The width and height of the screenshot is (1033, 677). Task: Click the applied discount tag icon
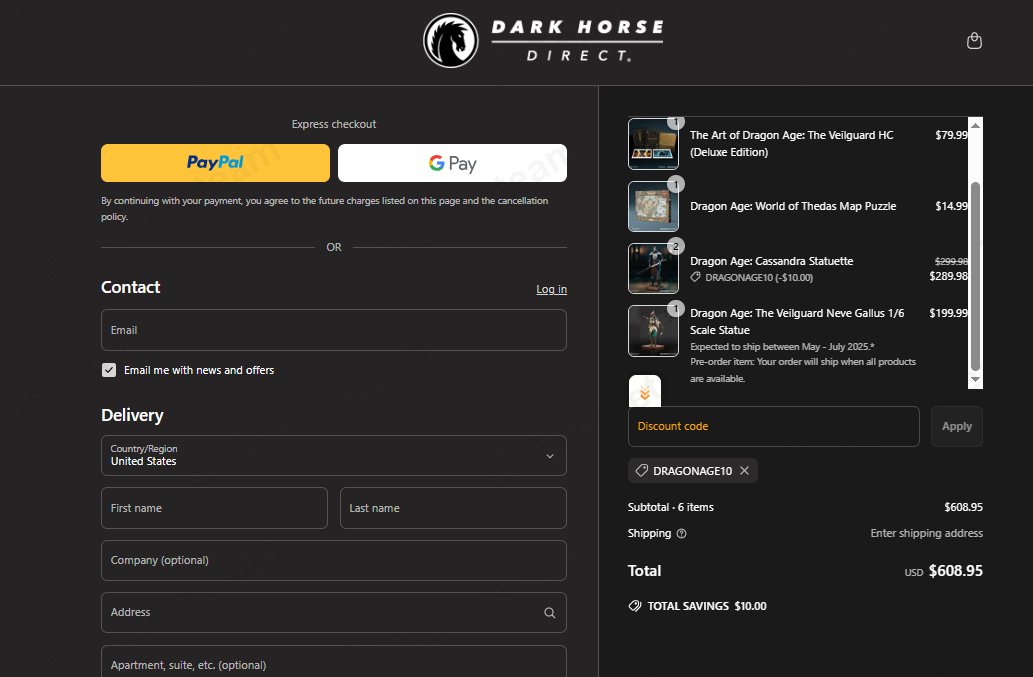coord(641,471)
